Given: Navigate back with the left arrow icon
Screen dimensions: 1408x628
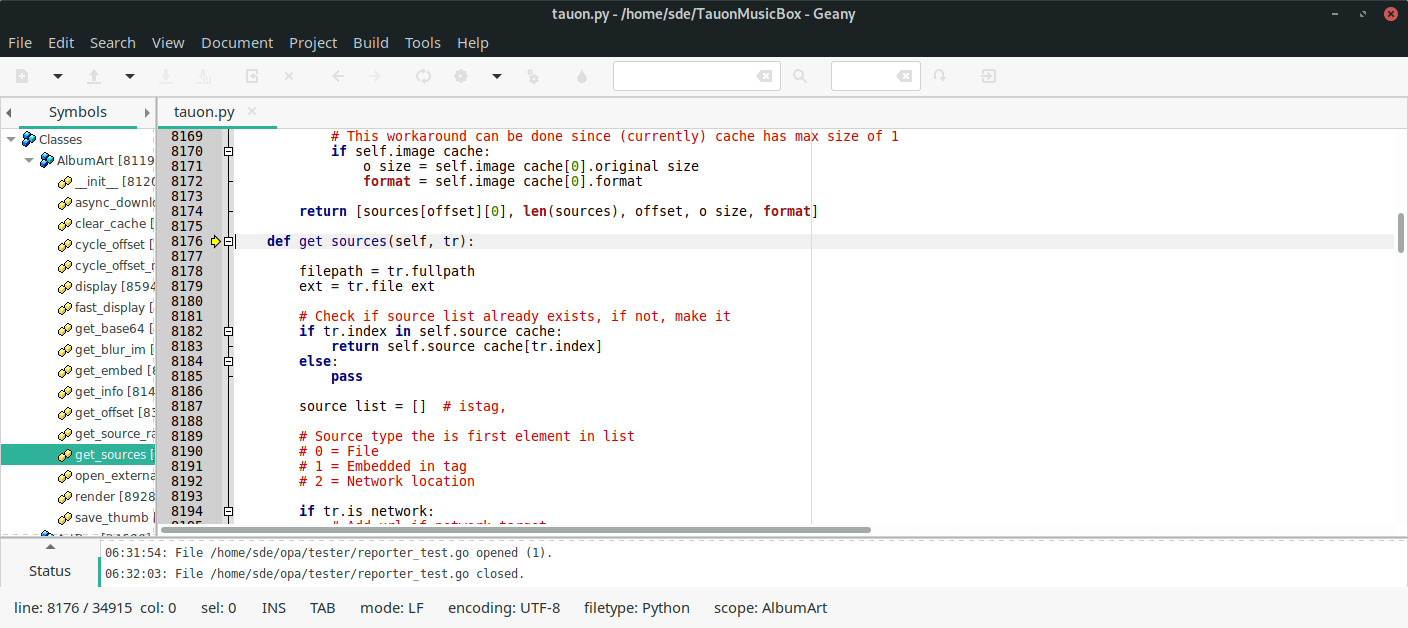Looking at the screenshot, I should (x=337, y=75).
